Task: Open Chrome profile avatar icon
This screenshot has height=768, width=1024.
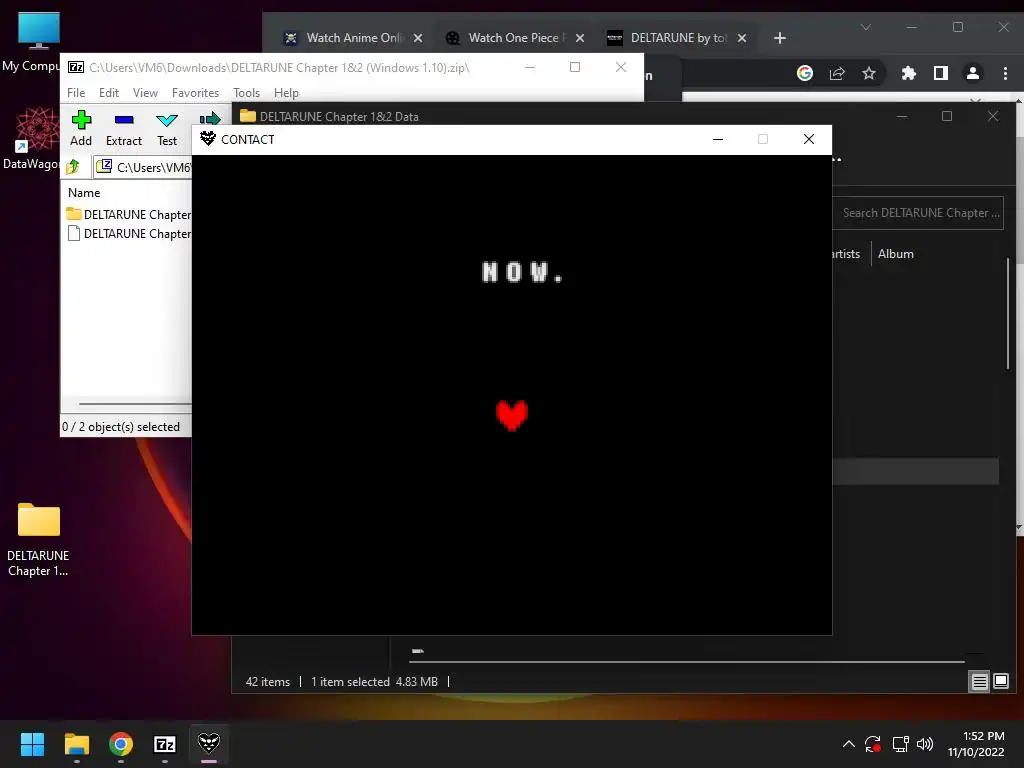Action: point(972,73)
